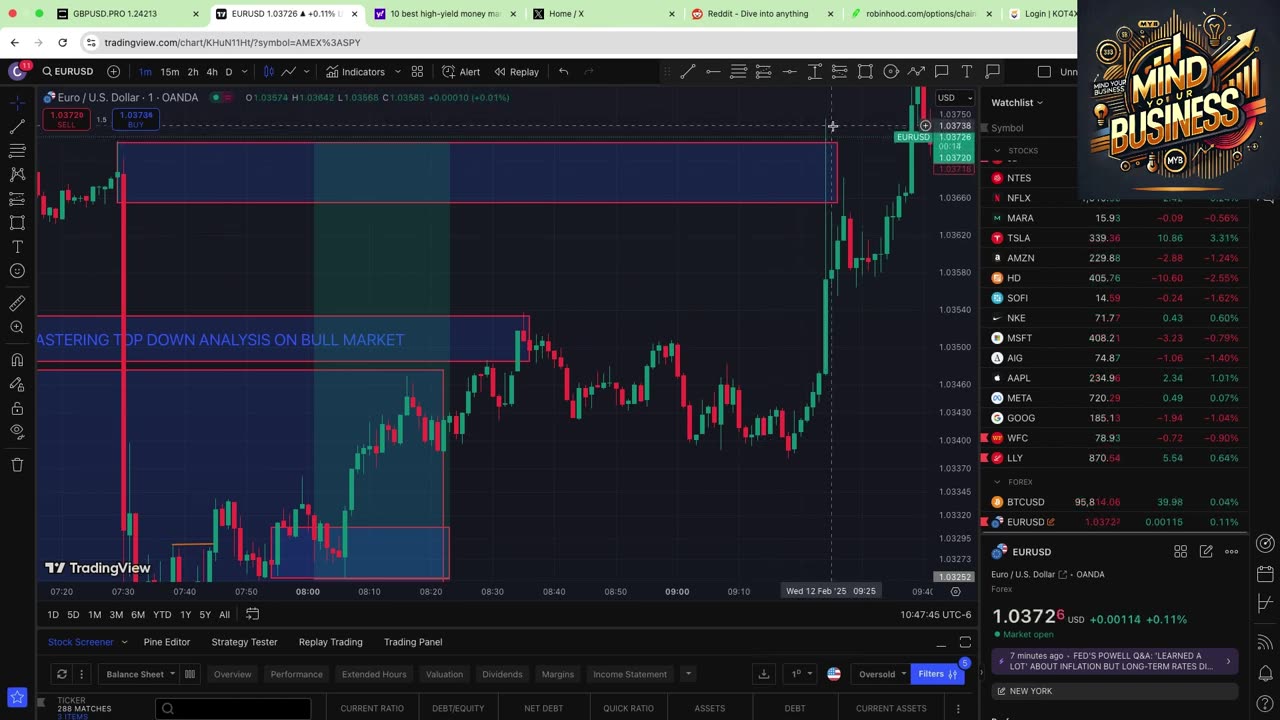Image resolution: width=1280 pixels, height=720 pixels.
Task: Select the text T tool in favorites toolbar
Action: click(x=967, y=72)
